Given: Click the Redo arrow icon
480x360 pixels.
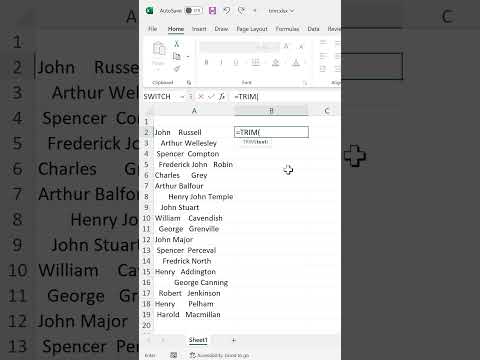Looking at the screenshot, I should click(x=241, y=11).
